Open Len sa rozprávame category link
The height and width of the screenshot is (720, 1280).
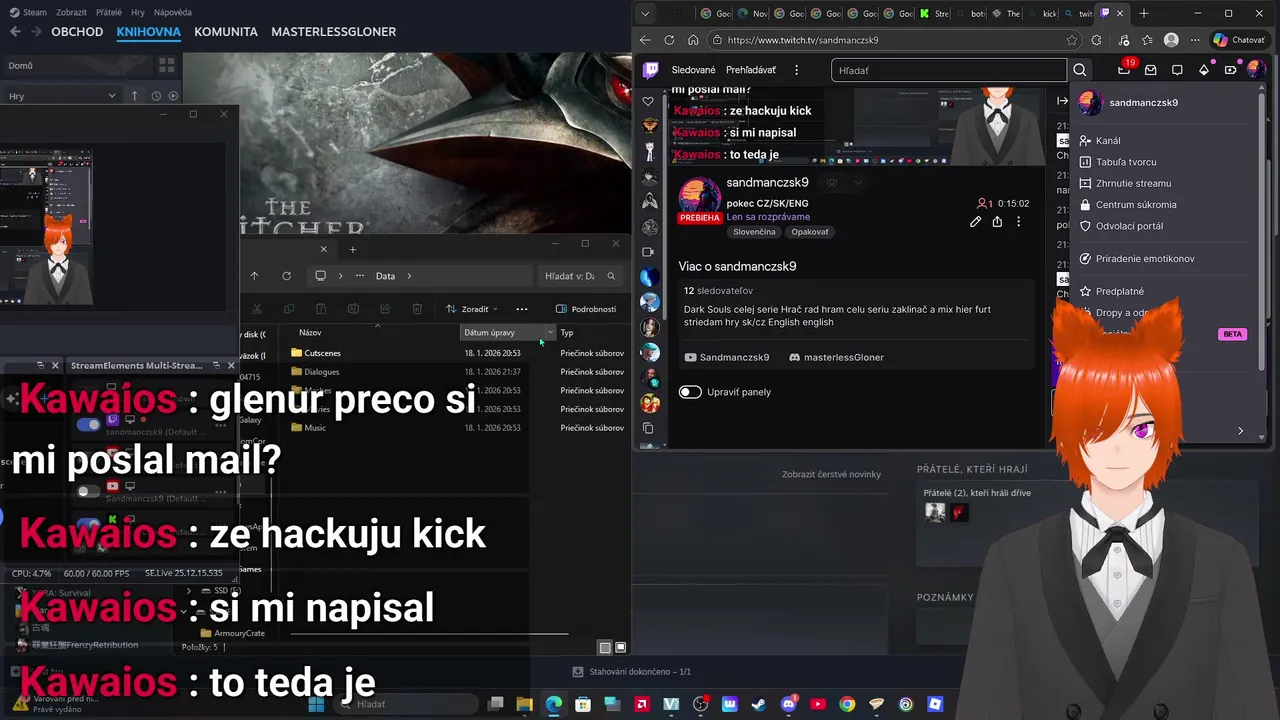pos(768,217)
